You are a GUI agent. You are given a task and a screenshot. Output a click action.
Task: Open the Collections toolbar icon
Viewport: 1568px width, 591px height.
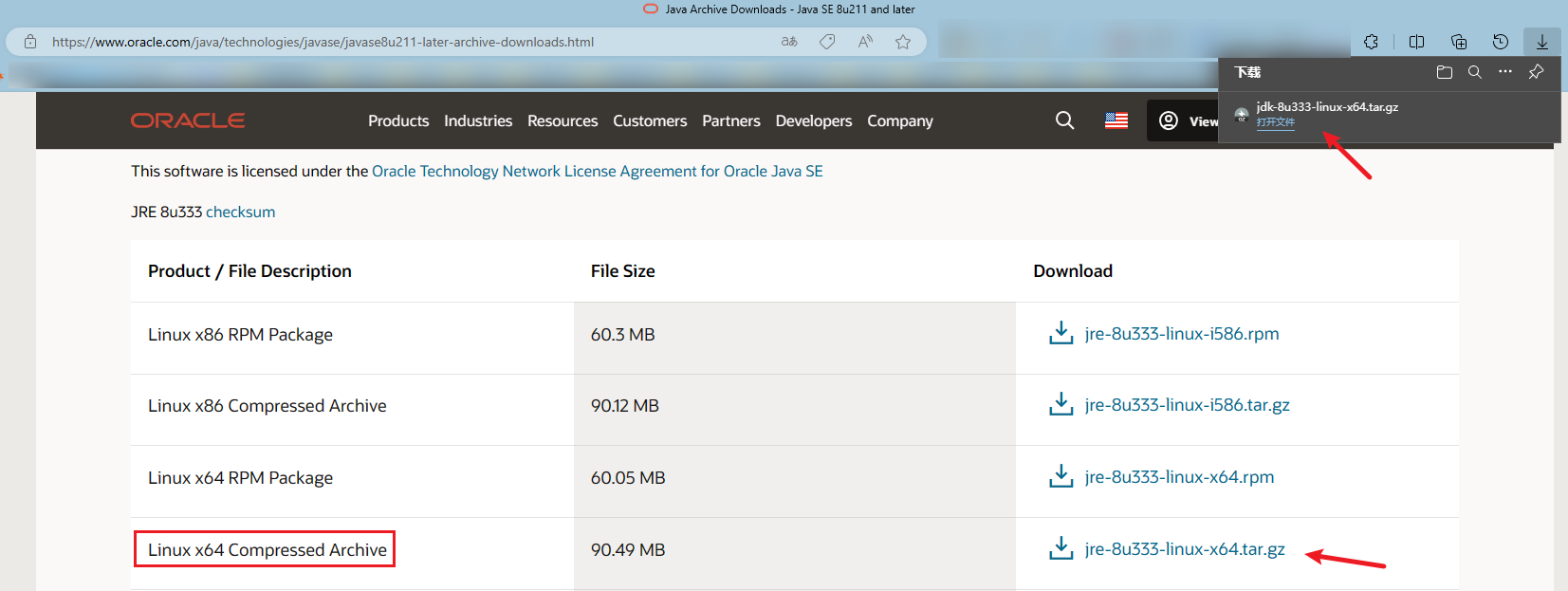[x=1459, y=42]
